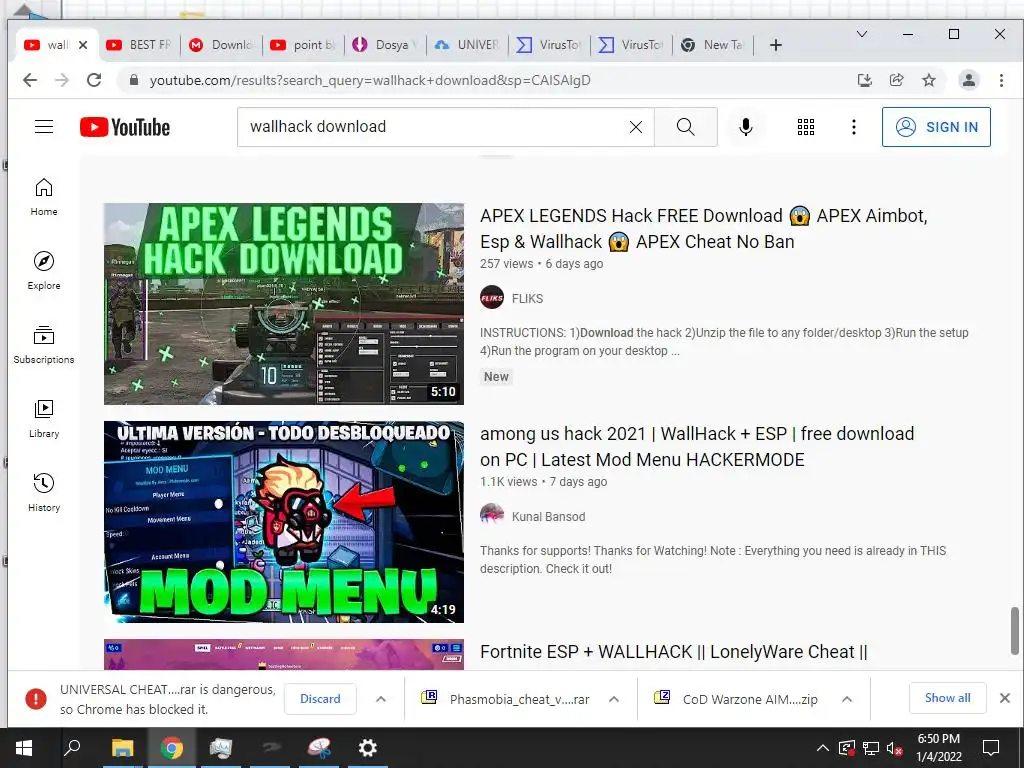Switch to the Dosya tab
This screenshot has height=768, width=1024.
click(x=385, y=44)
